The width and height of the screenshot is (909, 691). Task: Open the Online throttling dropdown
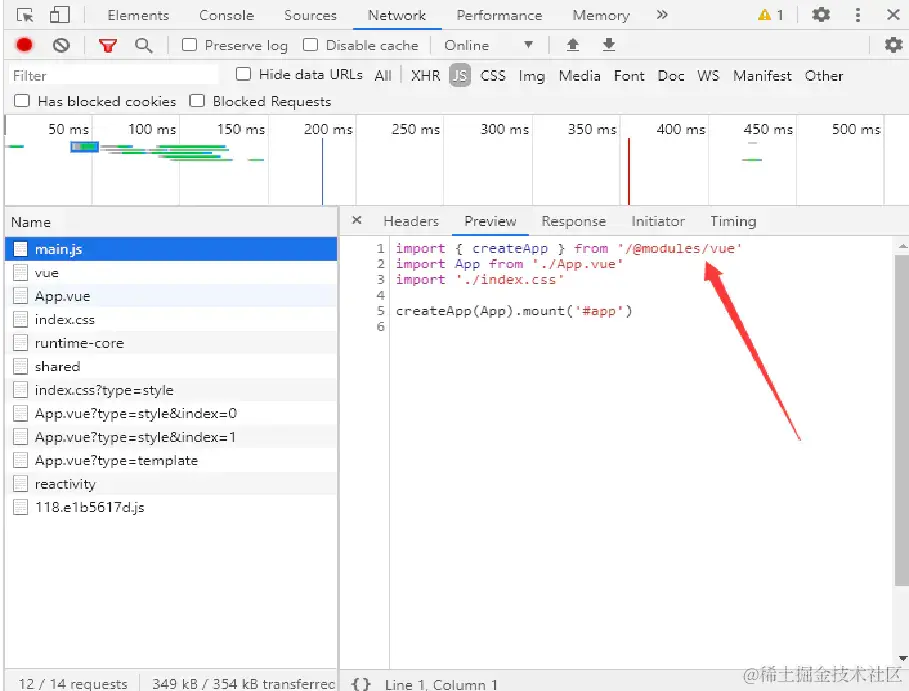(488, 45)
